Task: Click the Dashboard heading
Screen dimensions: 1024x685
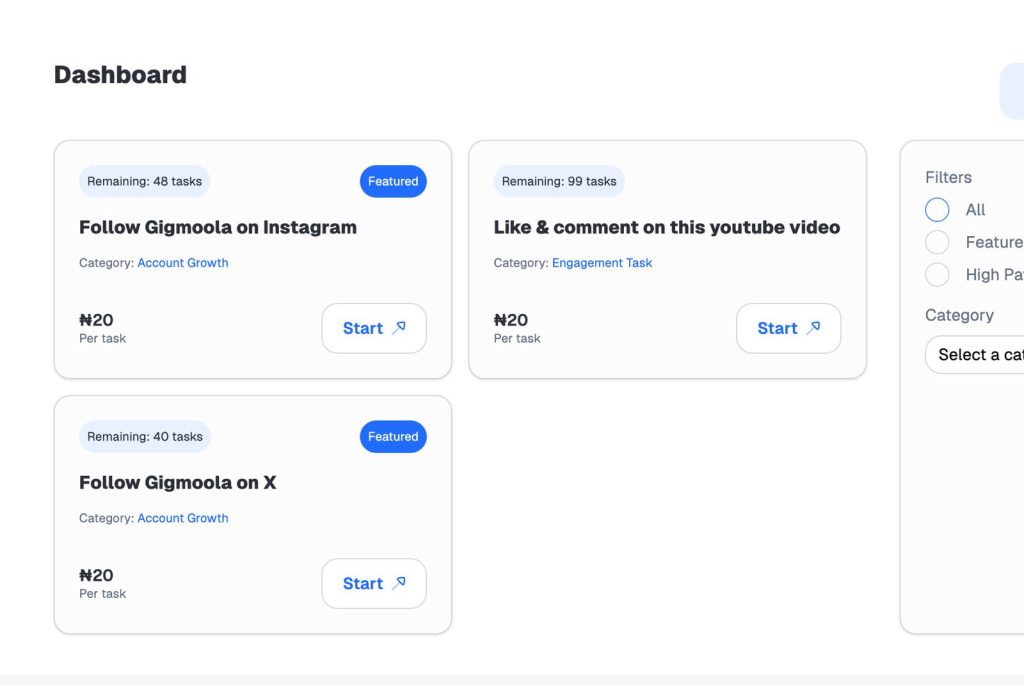Action: (x=120, y=74)
